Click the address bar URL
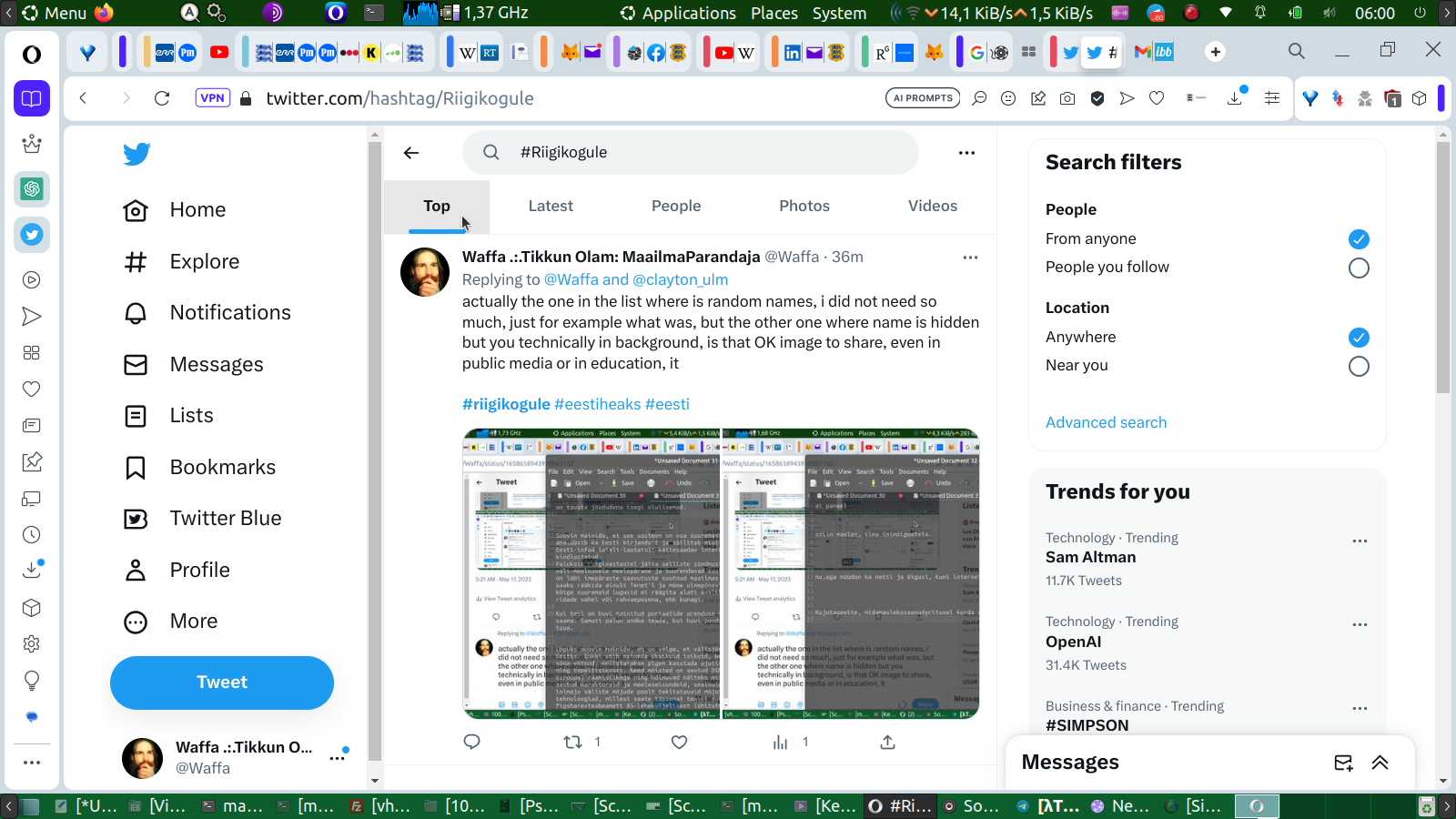 pyautogui.click(x=399, y=98)
